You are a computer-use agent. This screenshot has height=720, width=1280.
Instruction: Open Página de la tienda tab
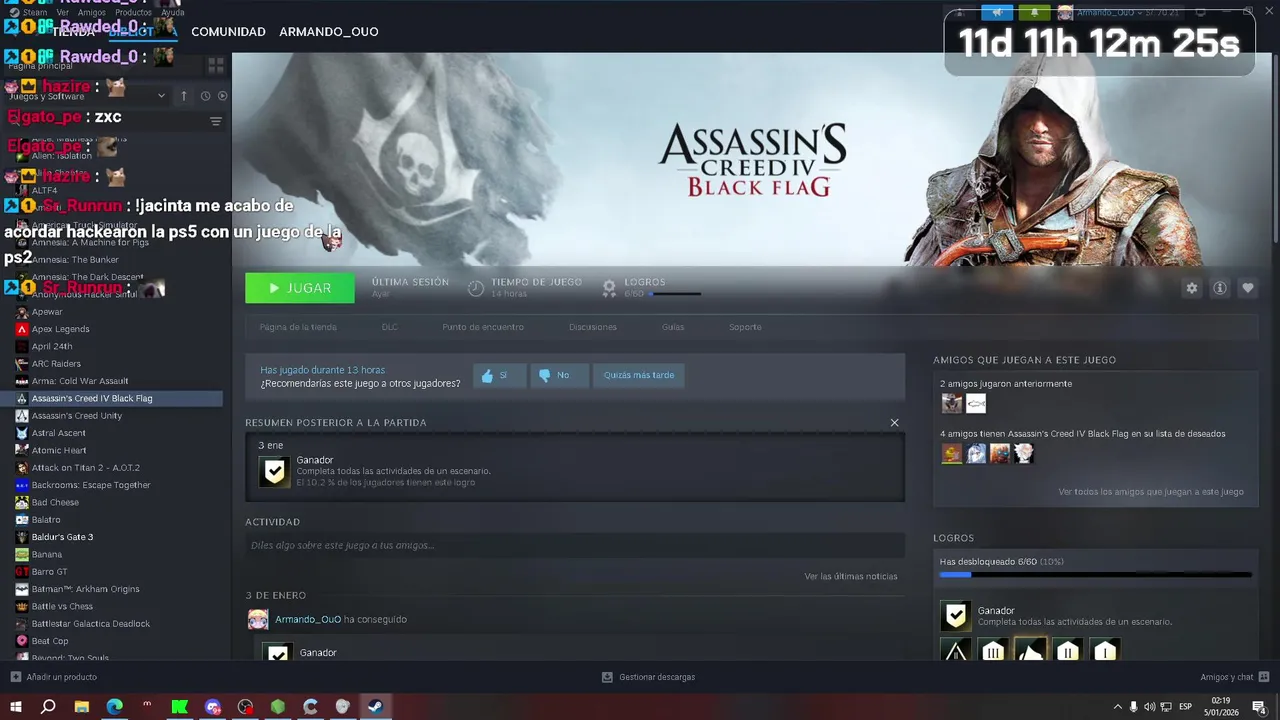tap(298, 327)
